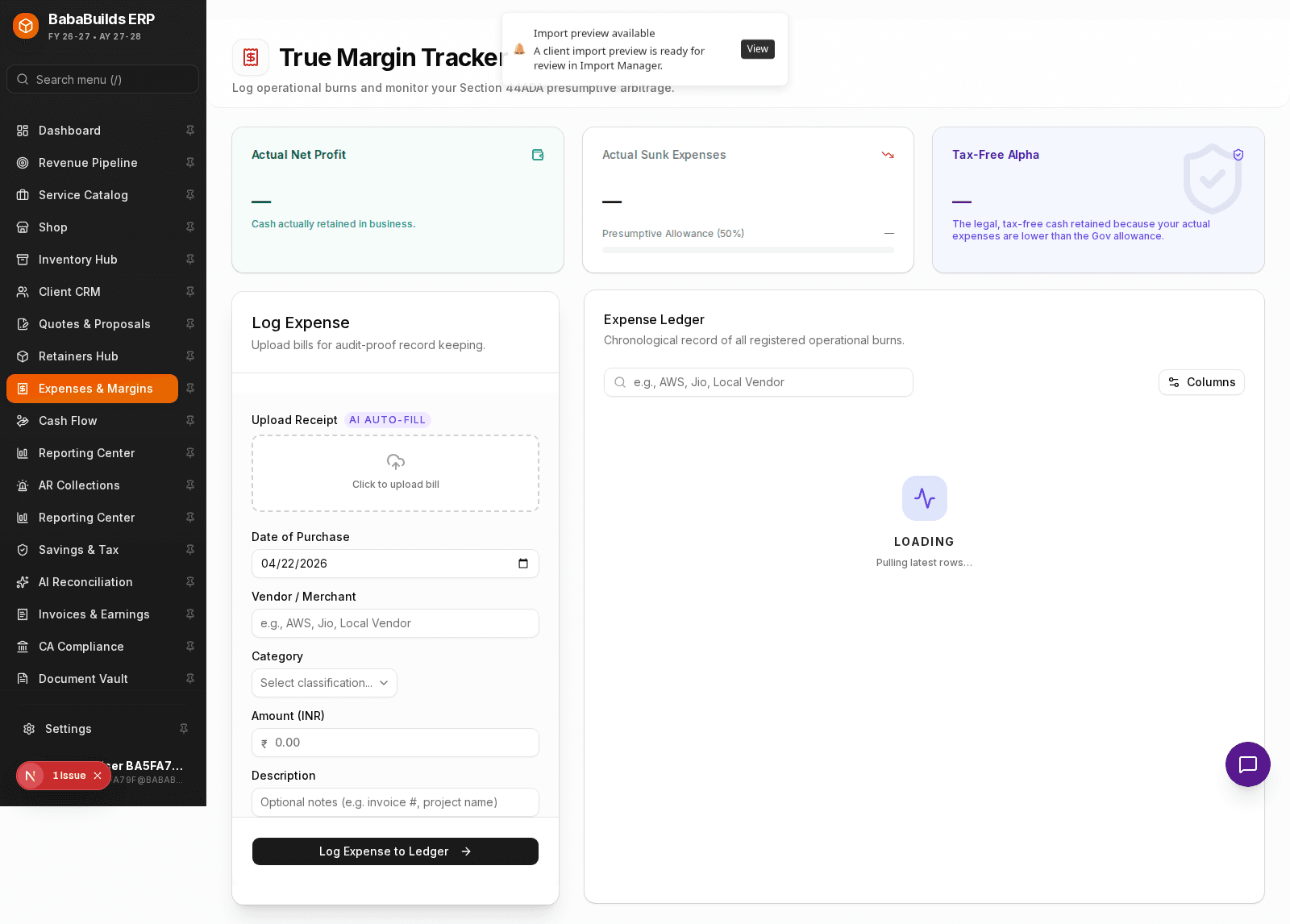Click wallet icon on Actual Net Profit card
The height and width of the screenshot is (924, 1290).
538,155
